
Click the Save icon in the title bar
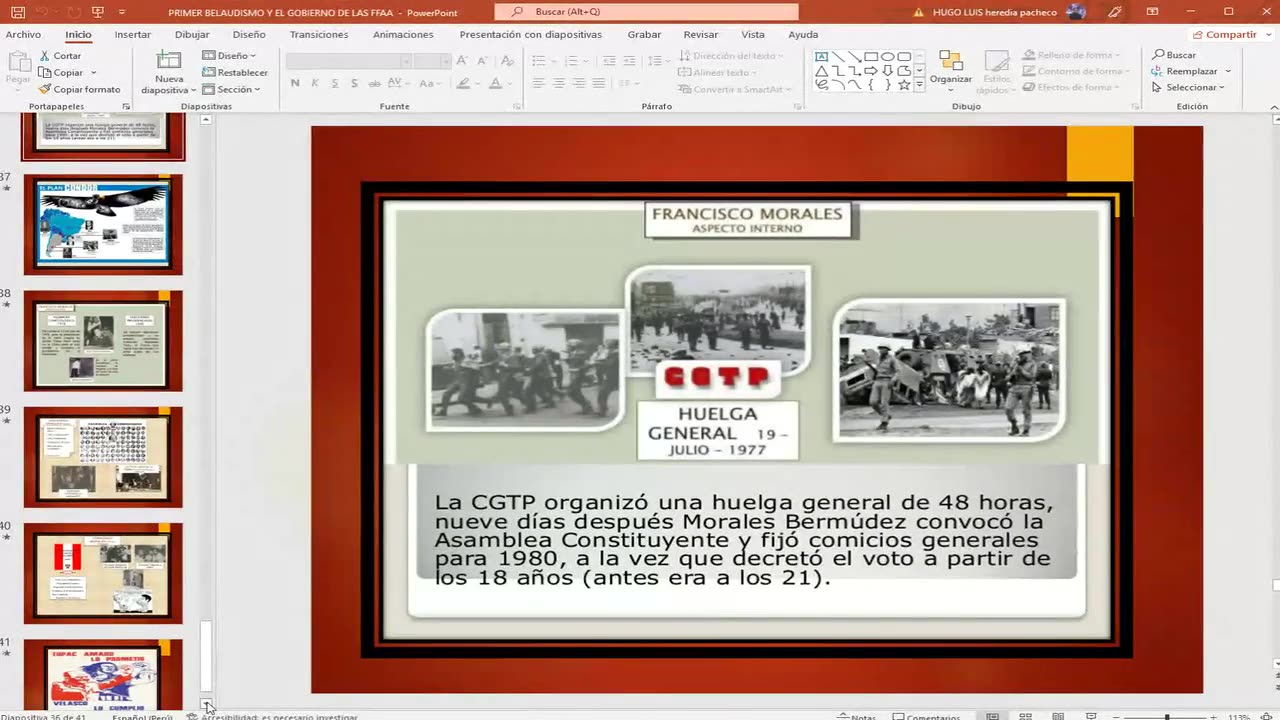pyautogui.click(x=18, y=12)
